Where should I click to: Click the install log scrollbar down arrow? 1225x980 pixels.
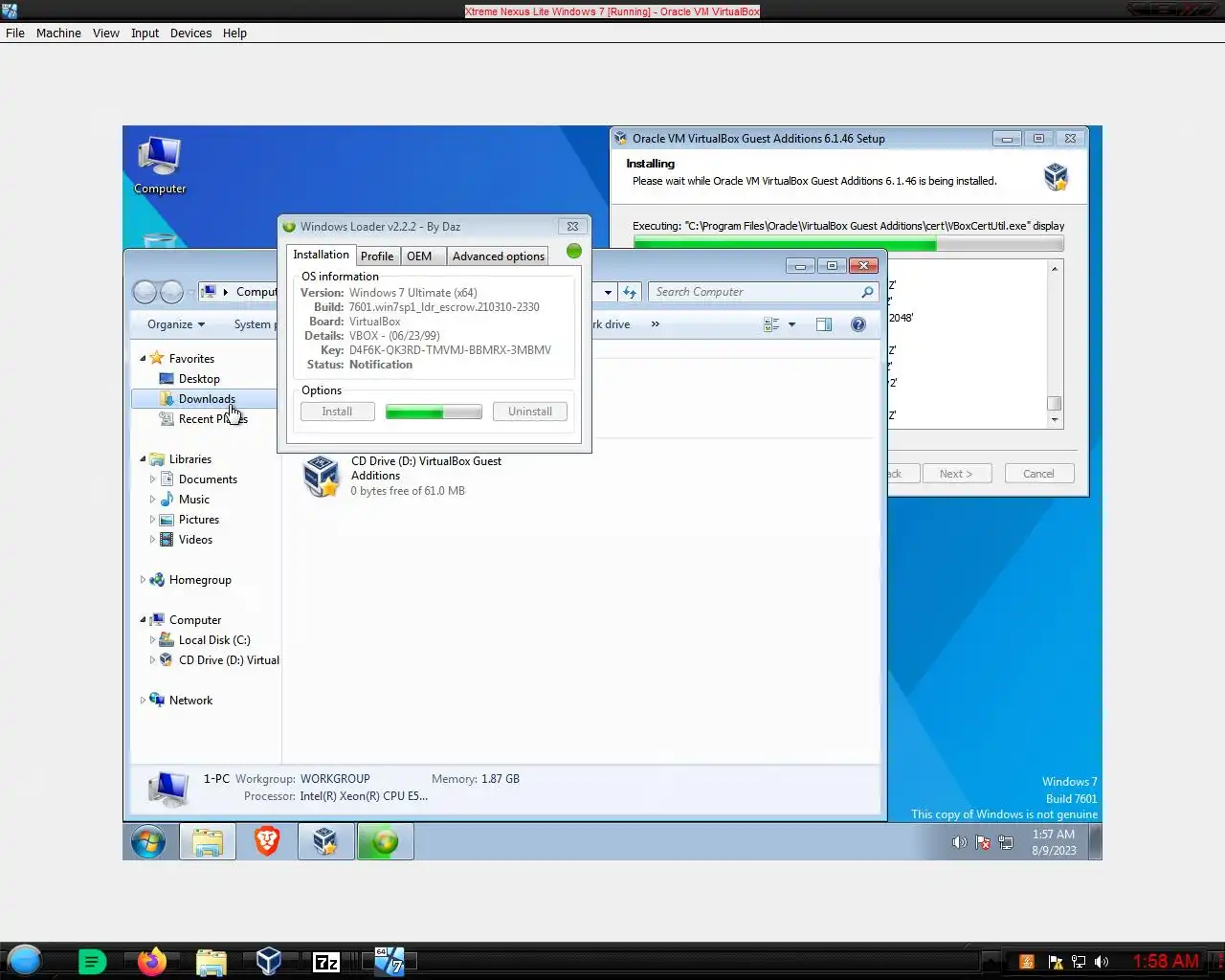tap(1055, 420)
